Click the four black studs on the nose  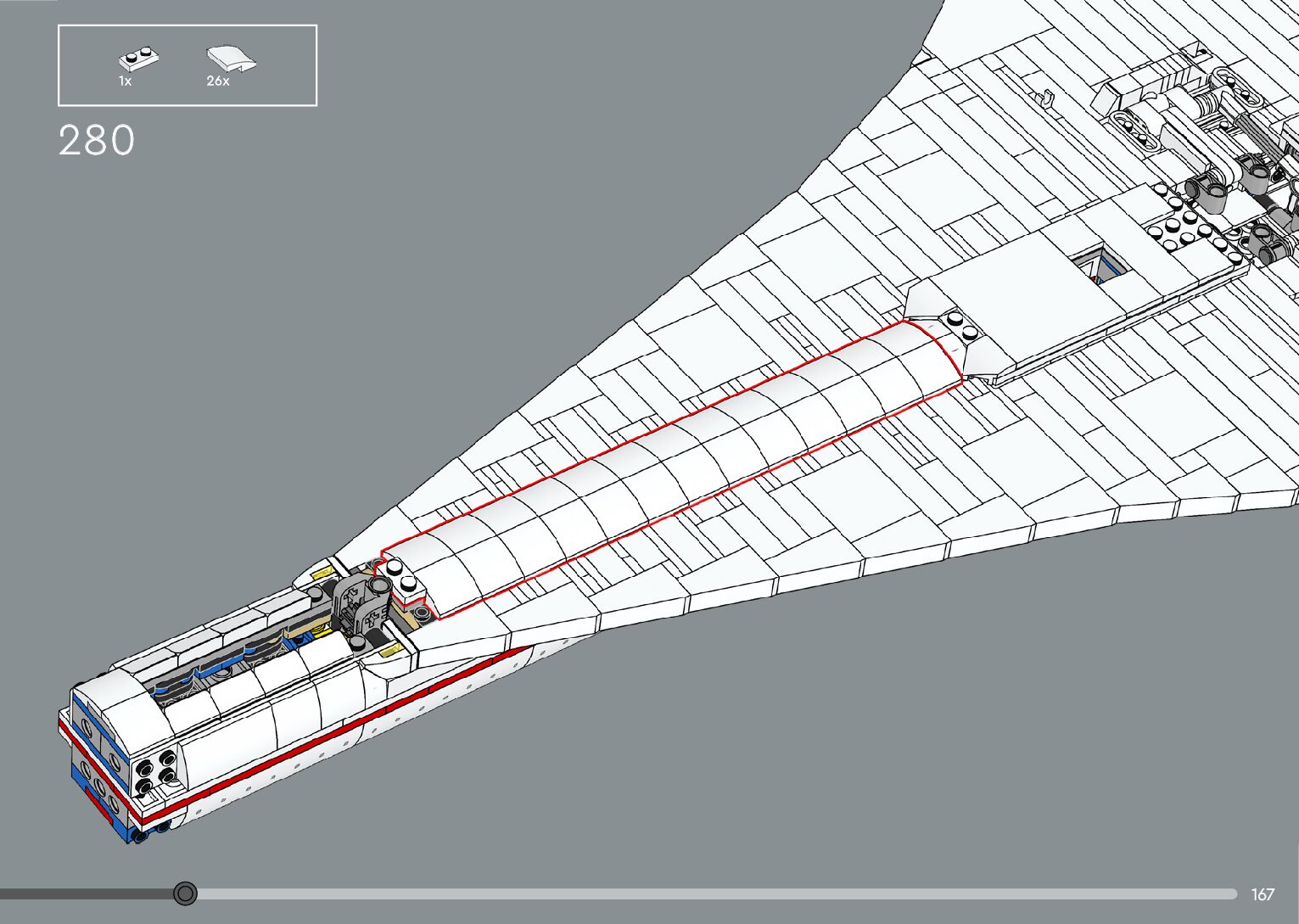(158, 770)
